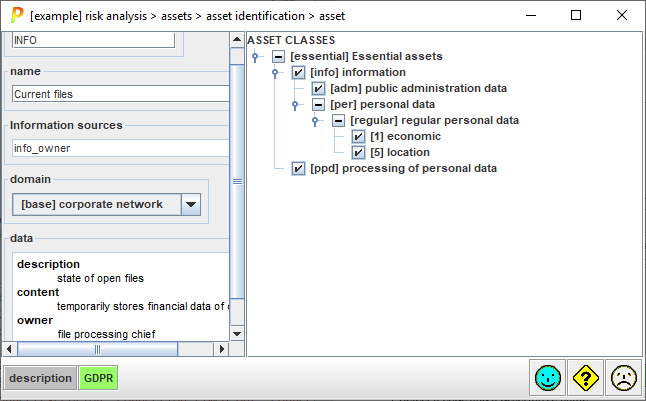Click the horizontal scrollbar in left panel

97,349
